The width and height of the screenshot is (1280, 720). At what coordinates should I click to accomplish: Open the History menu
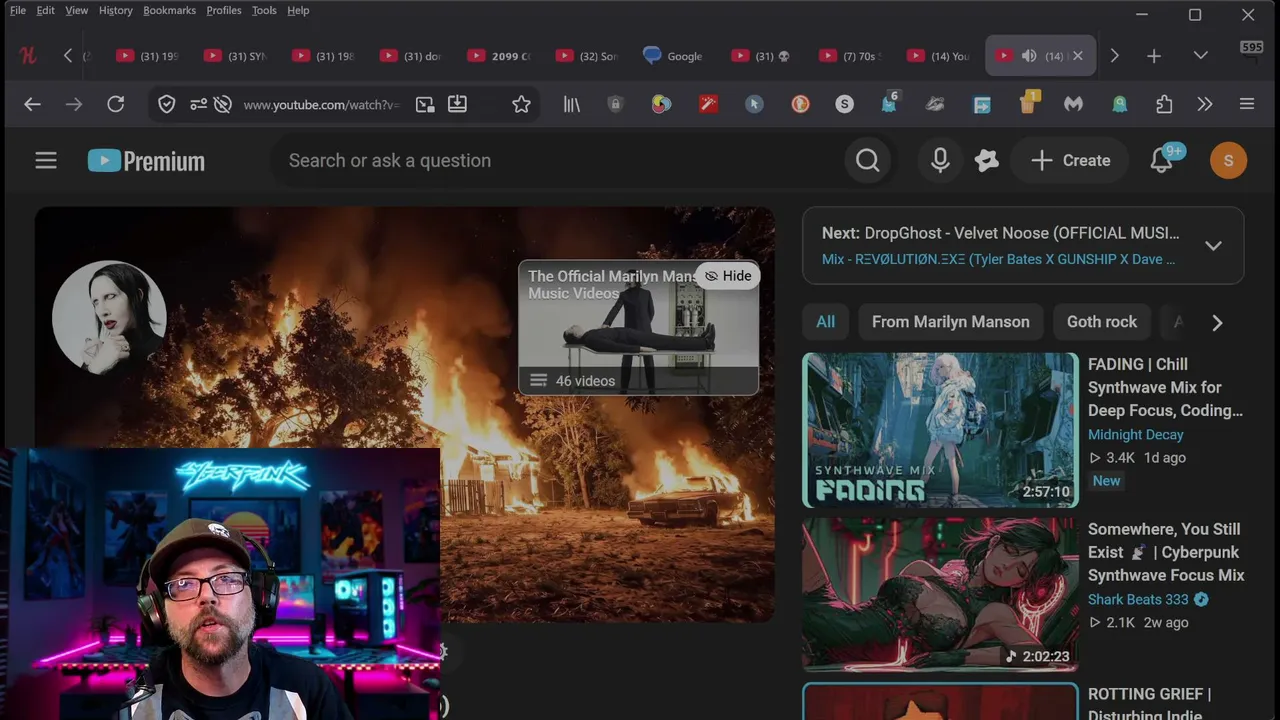[116, 10]
